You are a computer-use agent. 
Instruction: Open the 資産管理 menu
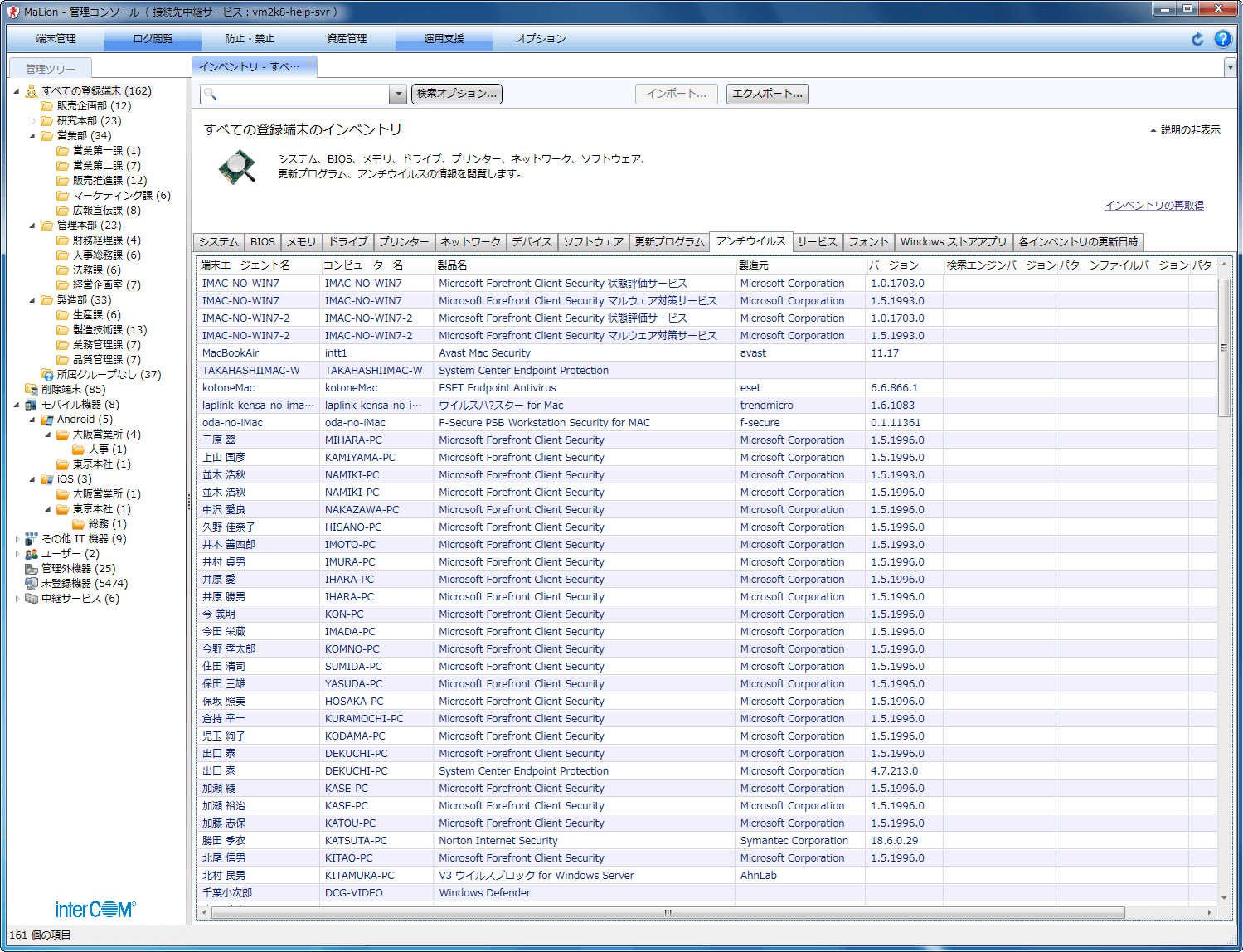coord(347,39)
